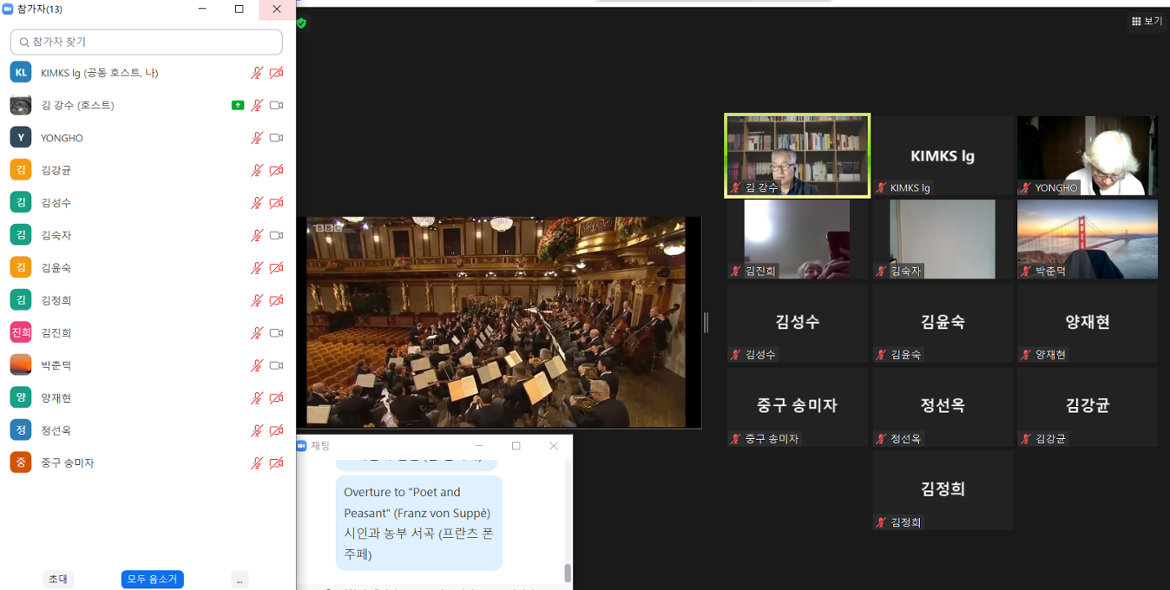Click the muted mic icon for 정선옥
The height and width of the screenshot is (590, 1170).
pos(257,430)
